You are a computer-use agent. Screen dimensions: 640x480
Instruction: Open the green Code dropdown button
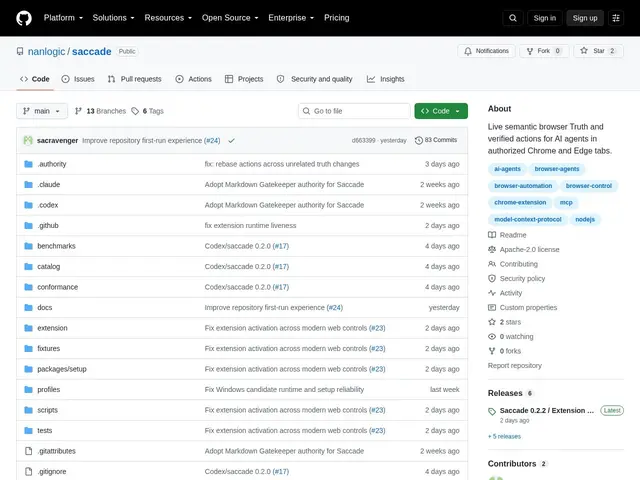coord(441,111)
